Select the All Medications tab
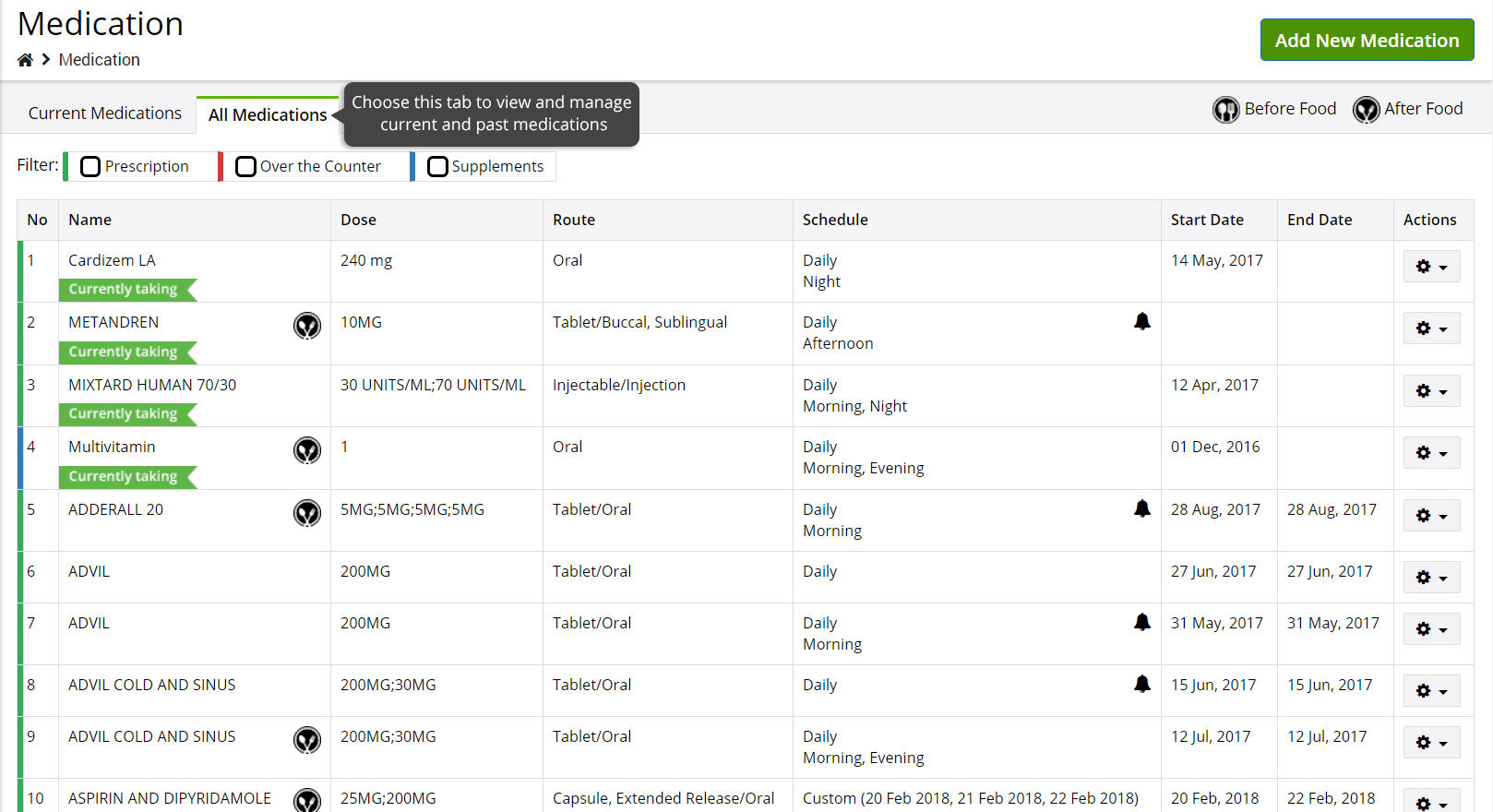The width and height of the screenshot is (1493, 812). (268, 114)
